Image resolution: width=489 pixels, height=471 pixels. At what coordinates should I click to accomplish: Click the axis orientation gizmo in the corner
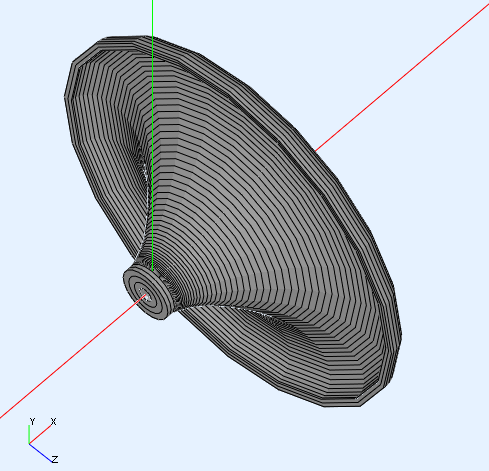[43, 440]
